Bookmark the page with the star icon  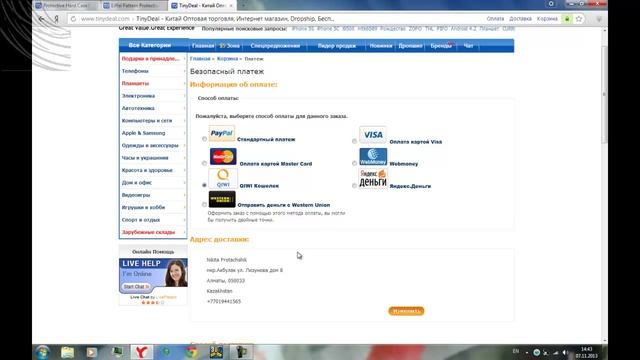(x=579, y=19)
